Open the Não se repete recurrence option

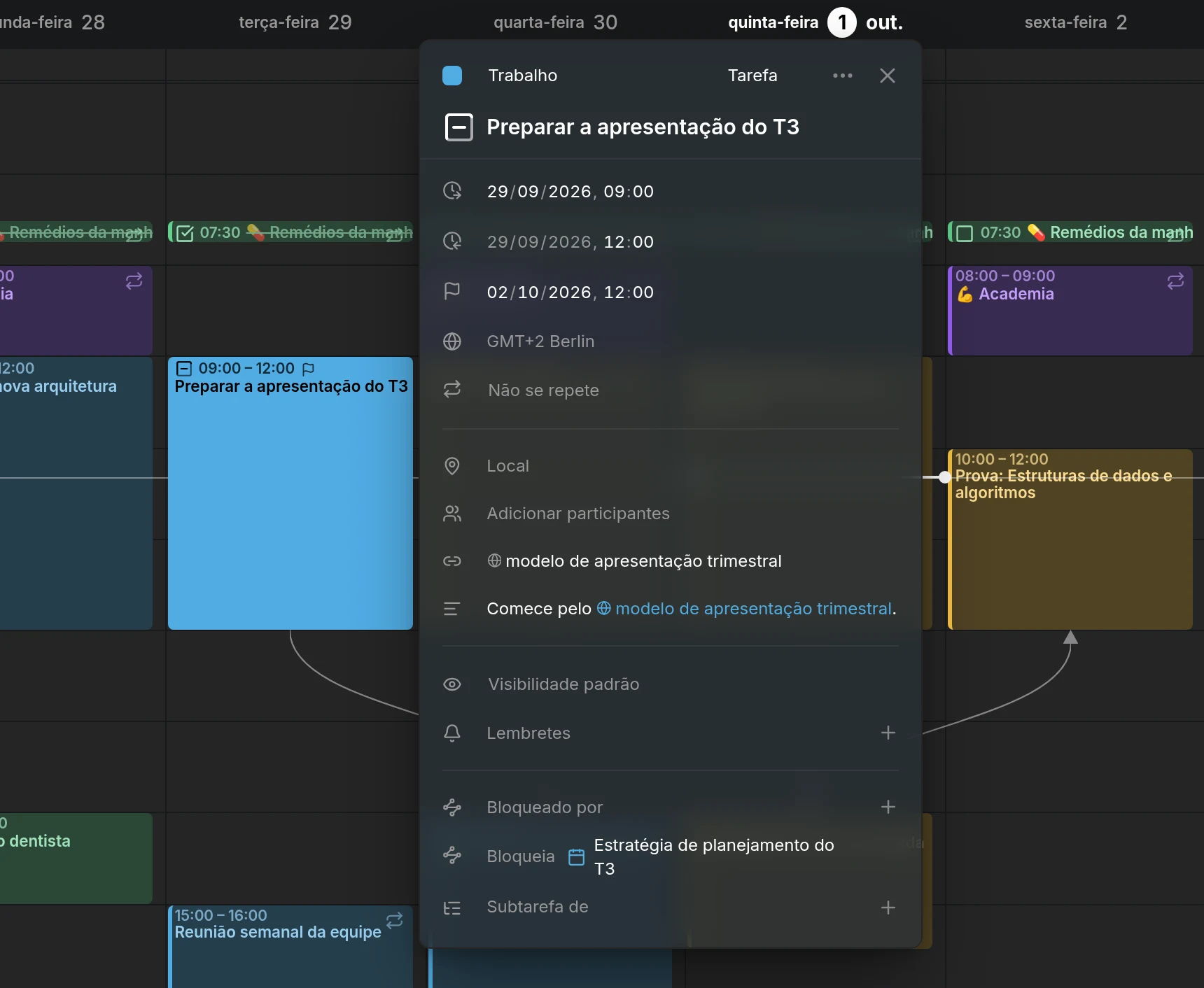543,390
